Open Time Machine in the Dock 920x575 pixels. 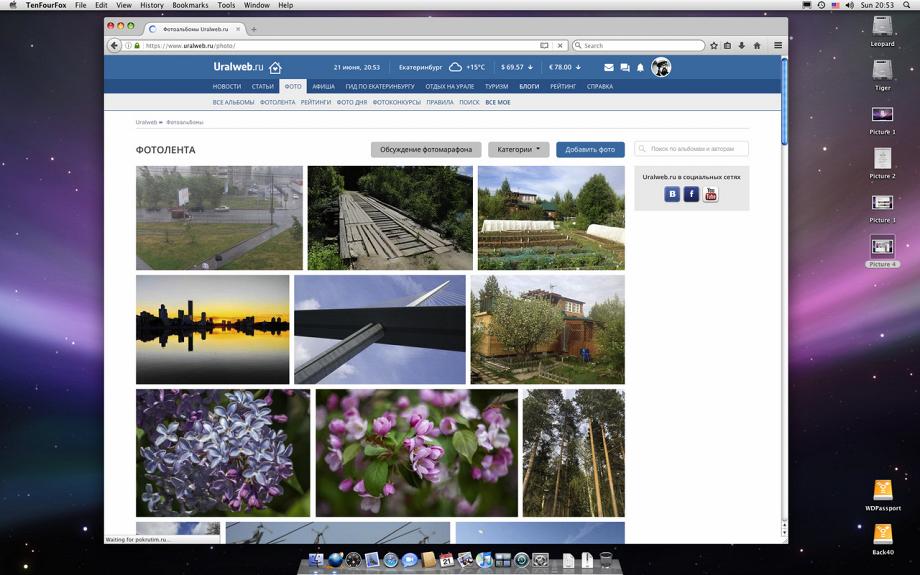522,560
